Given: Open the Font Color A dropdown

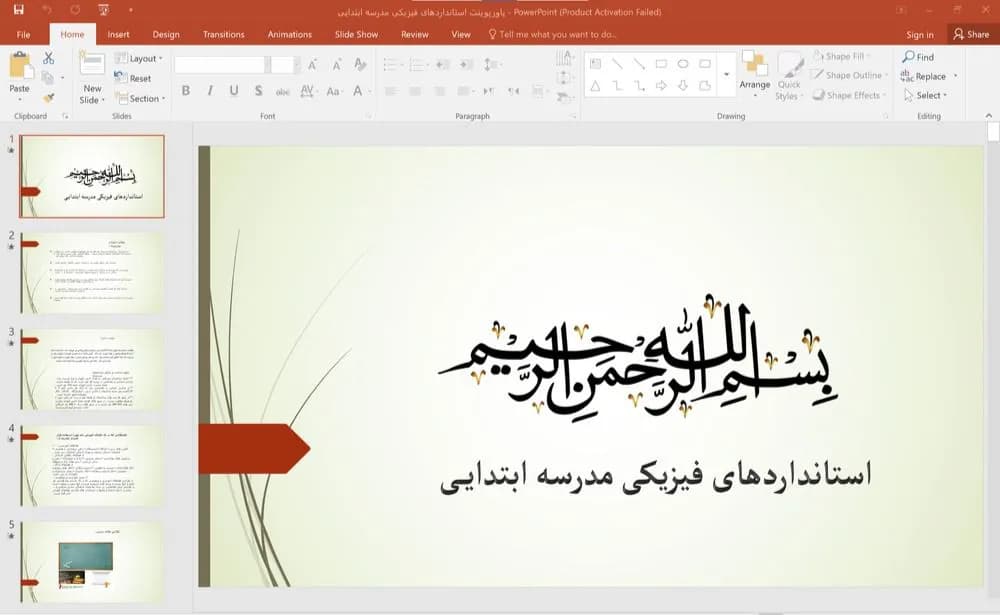Looking at the screenshot, I should (x=360, y=91).
